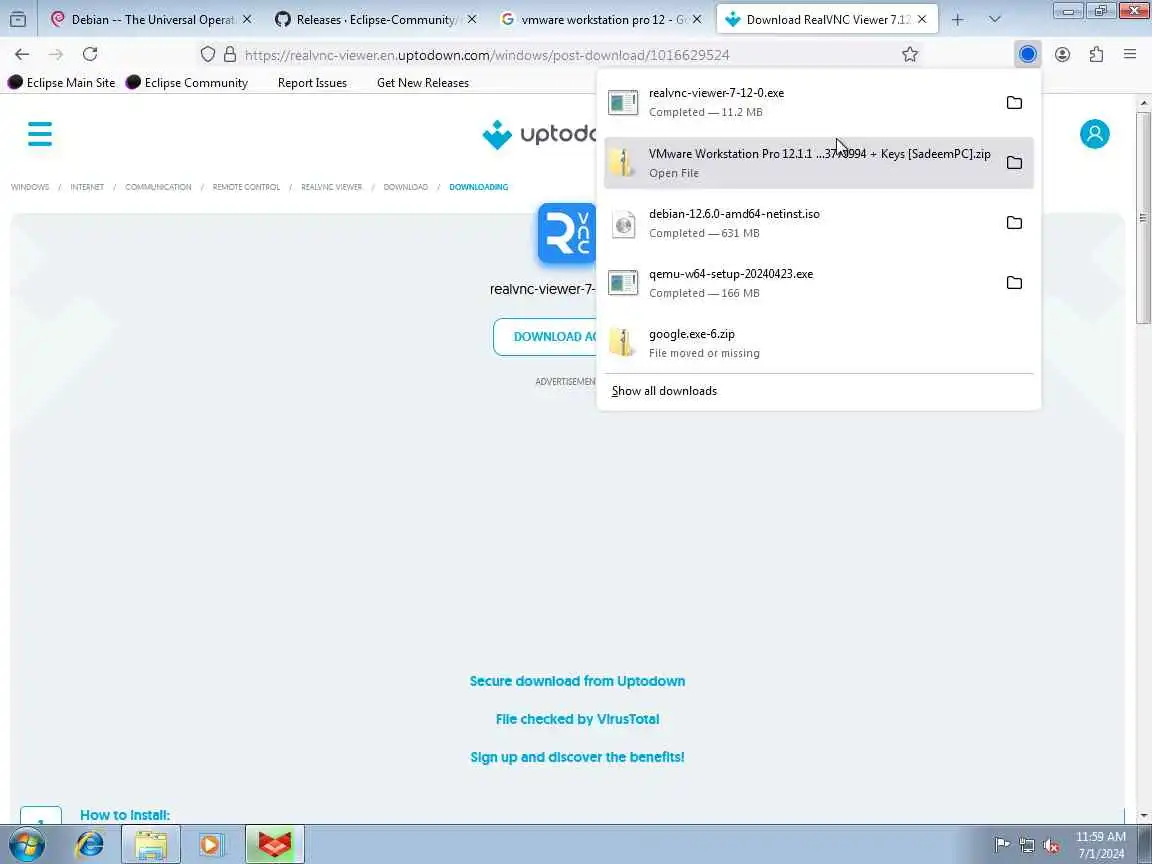
Task: Open a new tab with plus
Action: click(x=957, y=20)
